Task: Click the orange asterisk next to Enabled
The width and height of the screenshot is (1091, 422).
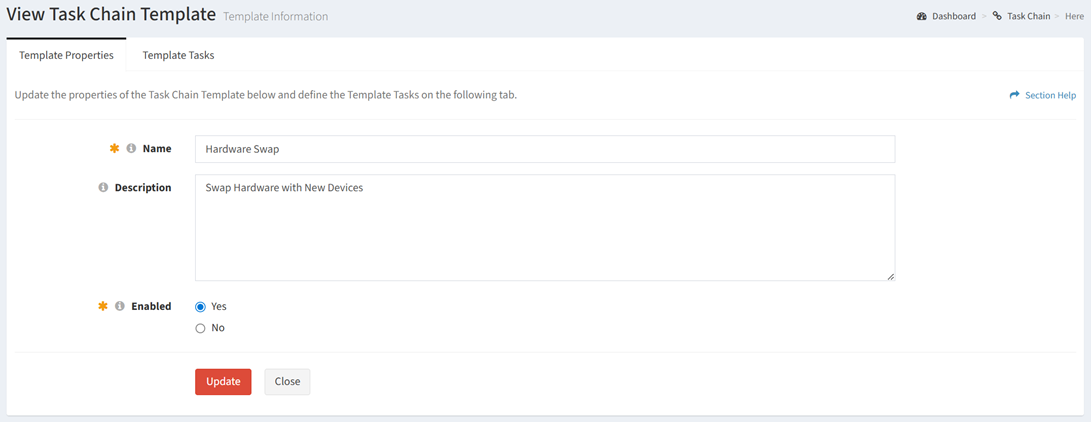Action: click(104, 307)
